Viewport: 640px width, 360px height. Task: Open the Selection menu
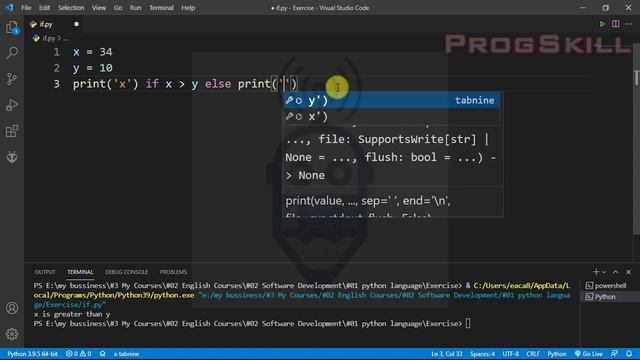(x=71, y=8)
